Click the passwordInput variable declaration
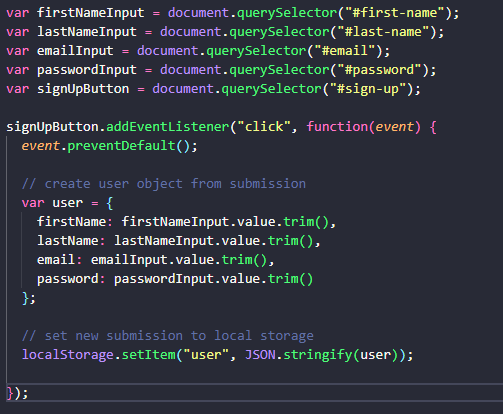The height and width of the screenshot is (414, 503). click(87, 70)
